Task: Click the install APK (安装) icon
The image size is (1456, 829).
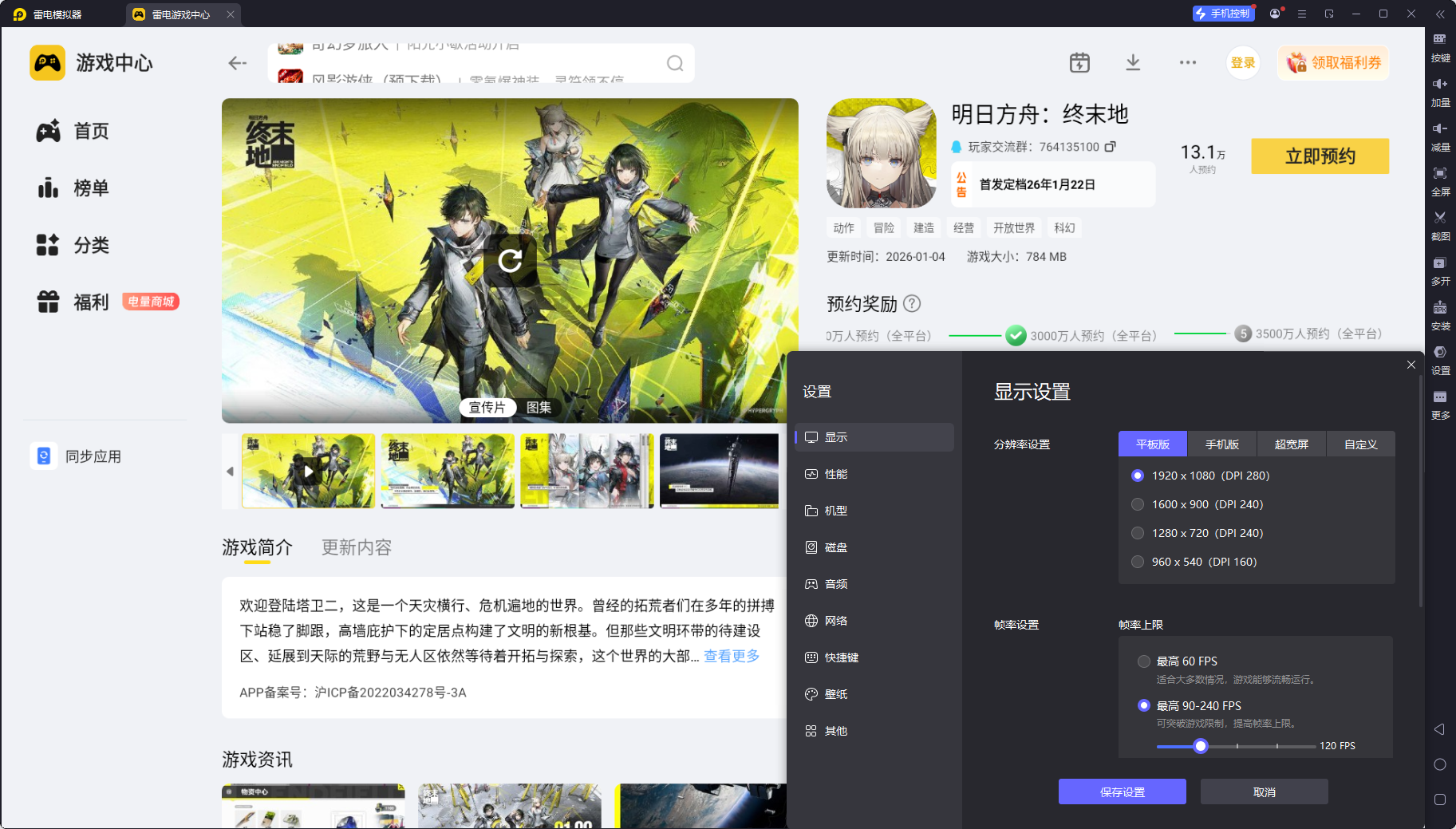Action: click(x=1440, y=308)
